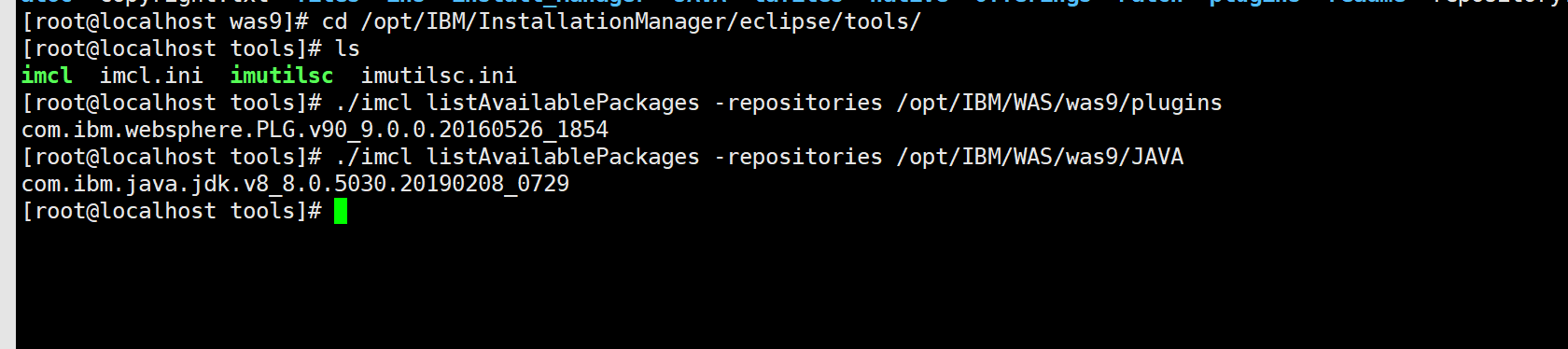Click the /opt/IBM/InstallationManager/eclipse/tools/ path in cd command
This screenshot has width=1568, height=349.
point(641,21)
